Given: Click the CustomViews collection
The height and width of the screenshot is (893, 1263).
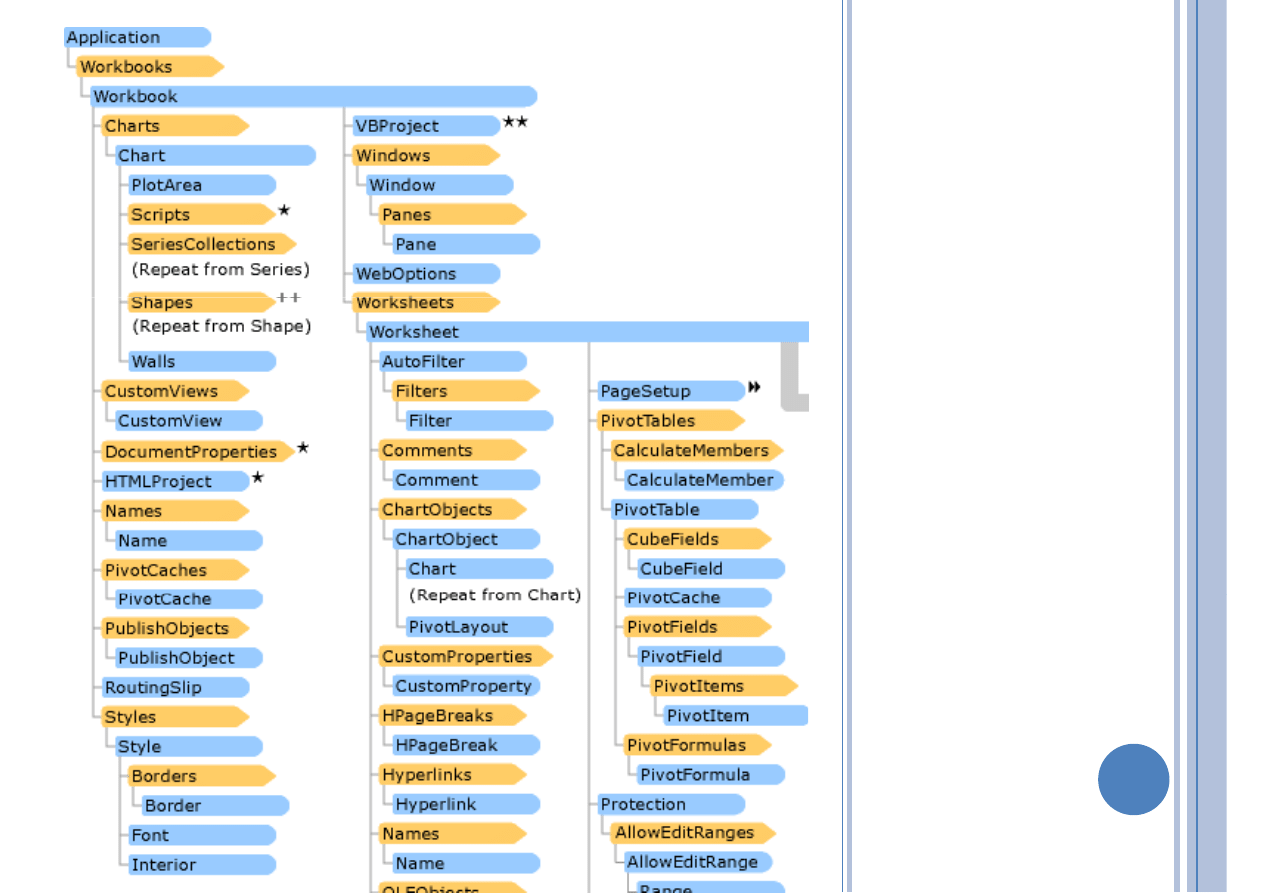Looking at the screenshot, I should [174, 392].
